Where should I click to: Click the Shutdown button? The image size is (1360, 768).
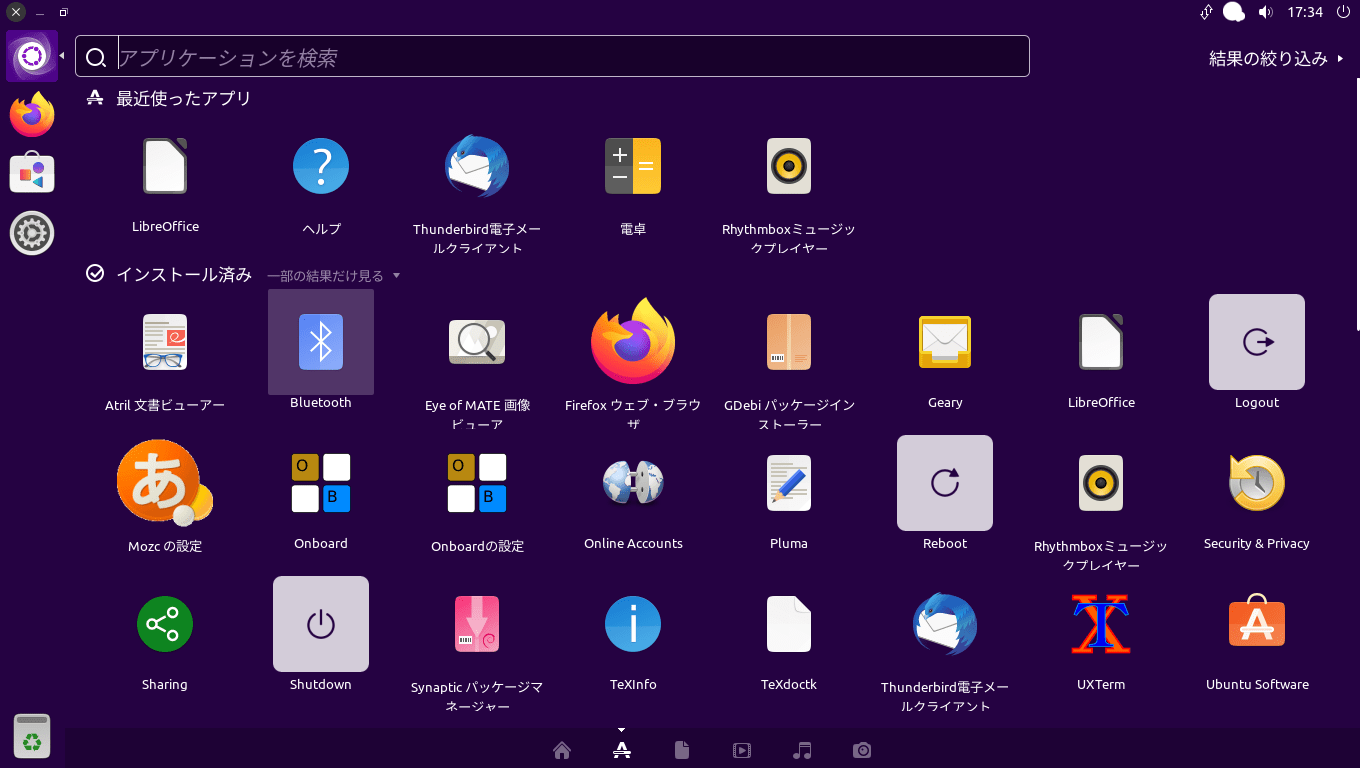[320, 624]
